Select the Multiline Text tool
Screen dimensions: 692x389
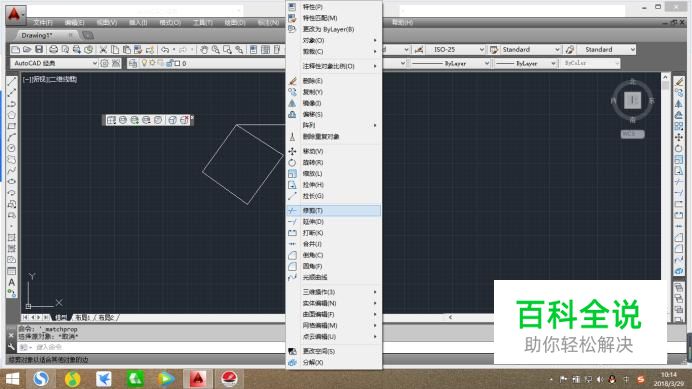pos(12,282)
